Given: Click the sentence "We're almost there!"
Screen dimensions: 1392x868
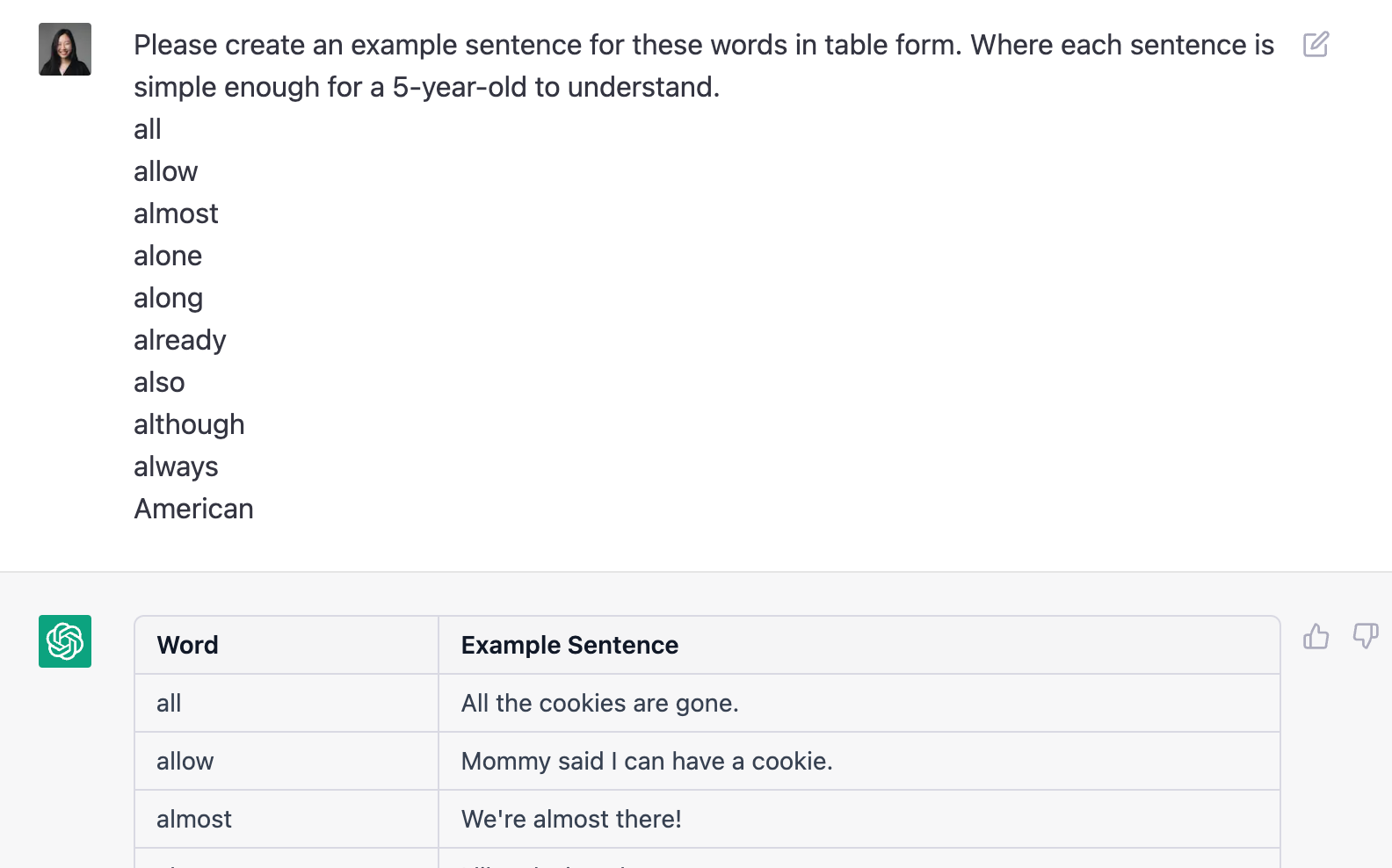Looking at the screenshot, I should coord(571,819).
